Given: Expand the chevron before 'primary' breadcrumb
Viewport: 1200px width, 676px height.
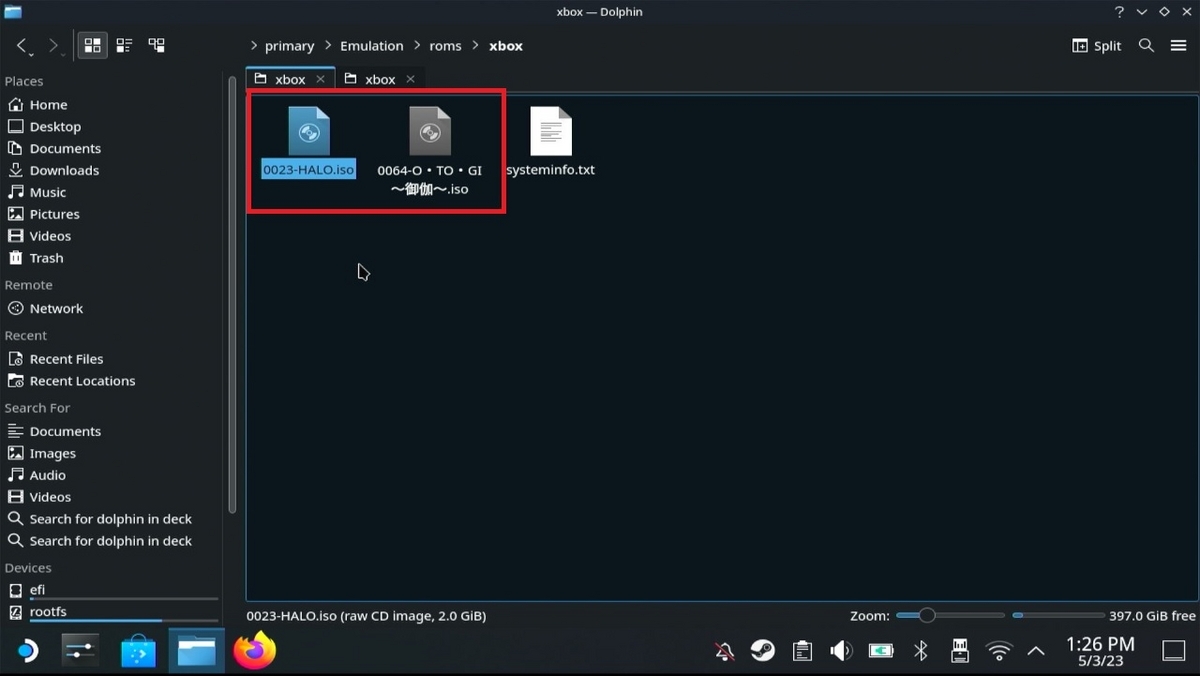Looking at the screenshot, I should (x=254, y=46).
